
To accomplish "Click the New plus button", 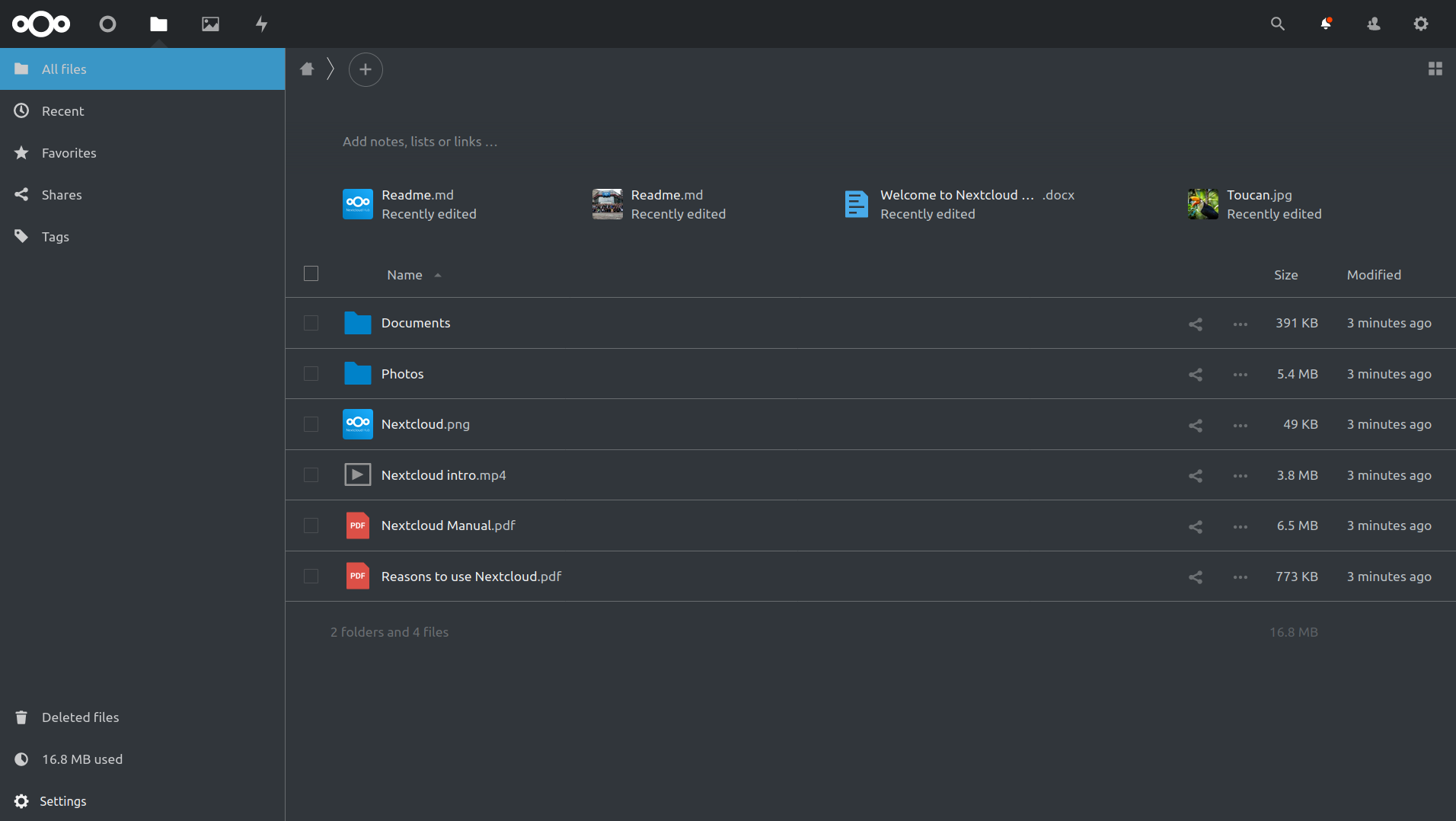I will [x=366, y=69].
